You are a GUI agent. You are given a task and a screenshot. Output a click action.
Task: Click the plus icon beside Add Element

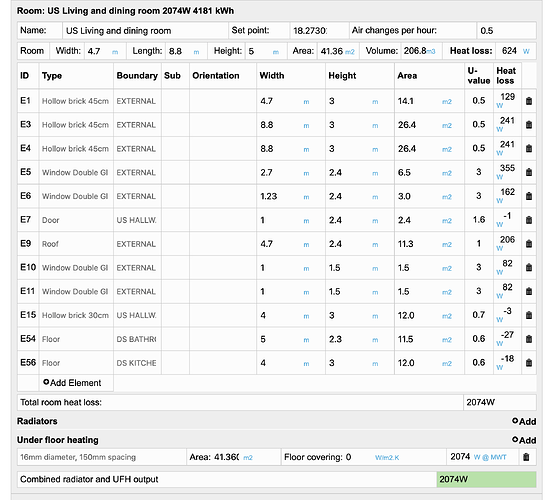[x=46, y=382]
